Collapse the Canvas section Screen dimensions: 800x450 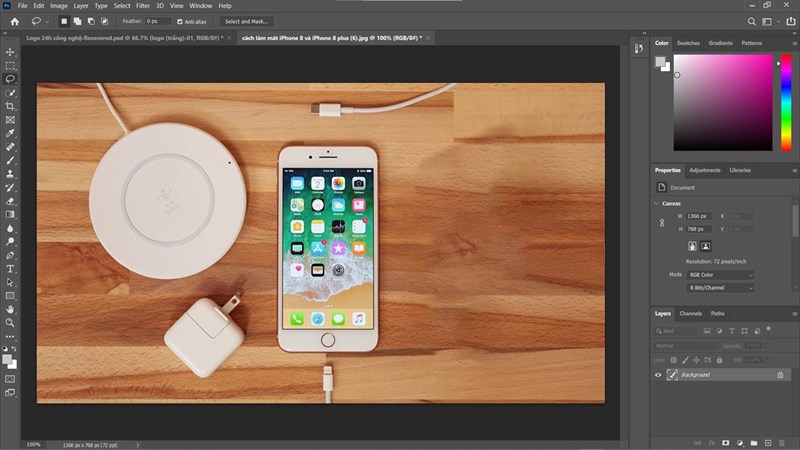pos(657,204)
